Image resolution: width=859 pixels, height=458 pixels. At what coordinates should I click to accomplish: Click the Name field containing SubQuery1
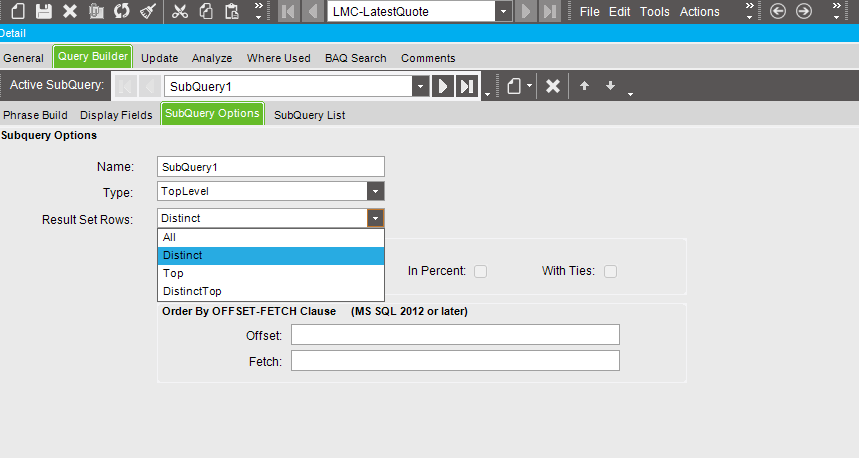click(271, 167)
